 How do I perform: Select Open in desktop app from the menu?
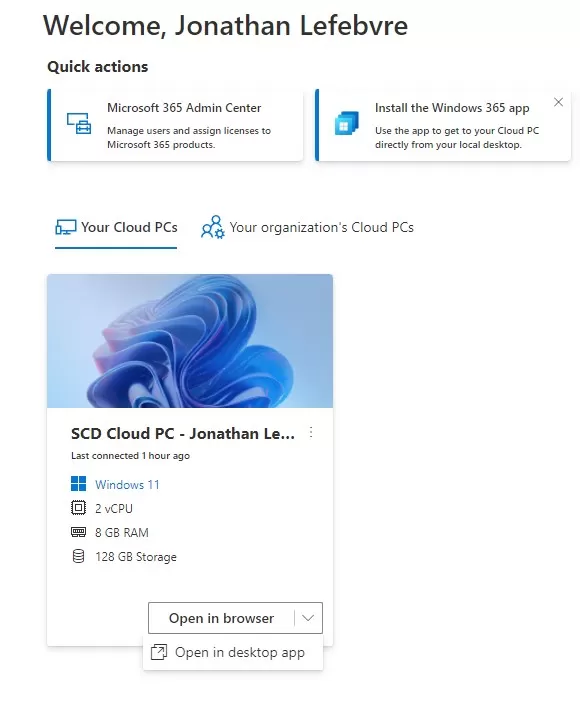pyautogui.click(x=233, y=652)
